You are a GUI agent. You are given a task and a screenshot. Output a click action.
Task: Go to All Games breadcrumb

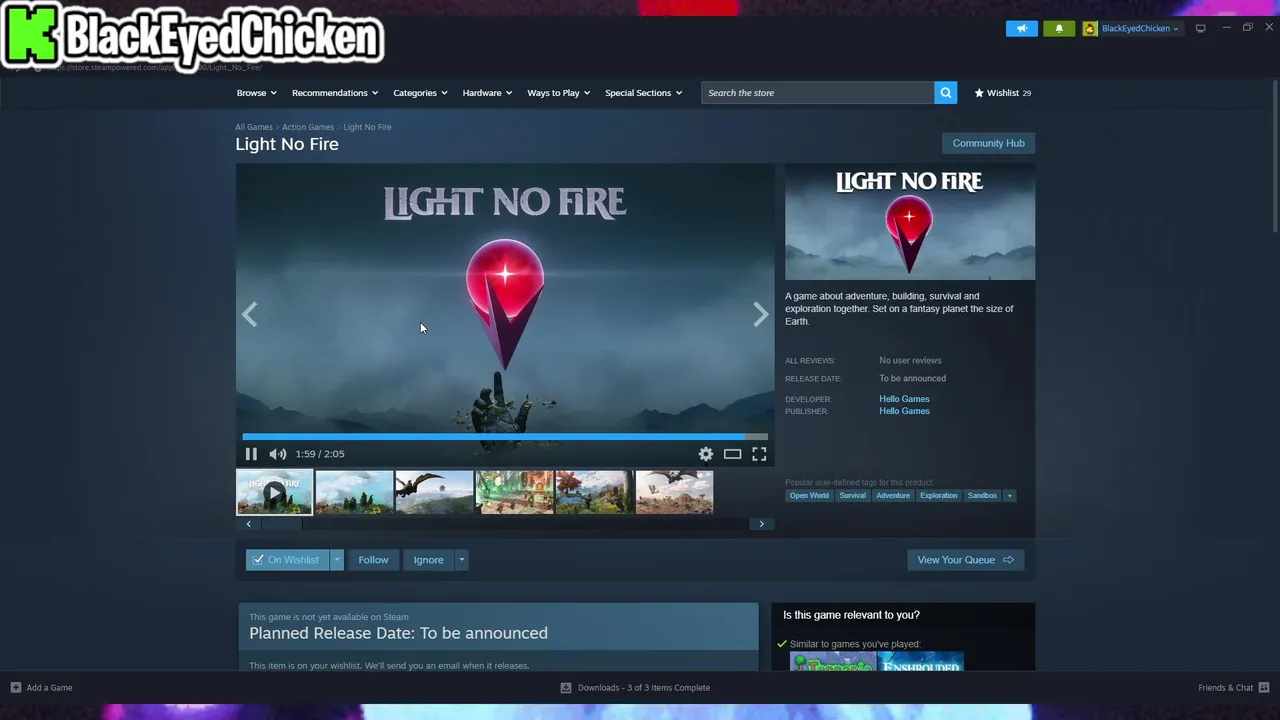coord(254,127)
